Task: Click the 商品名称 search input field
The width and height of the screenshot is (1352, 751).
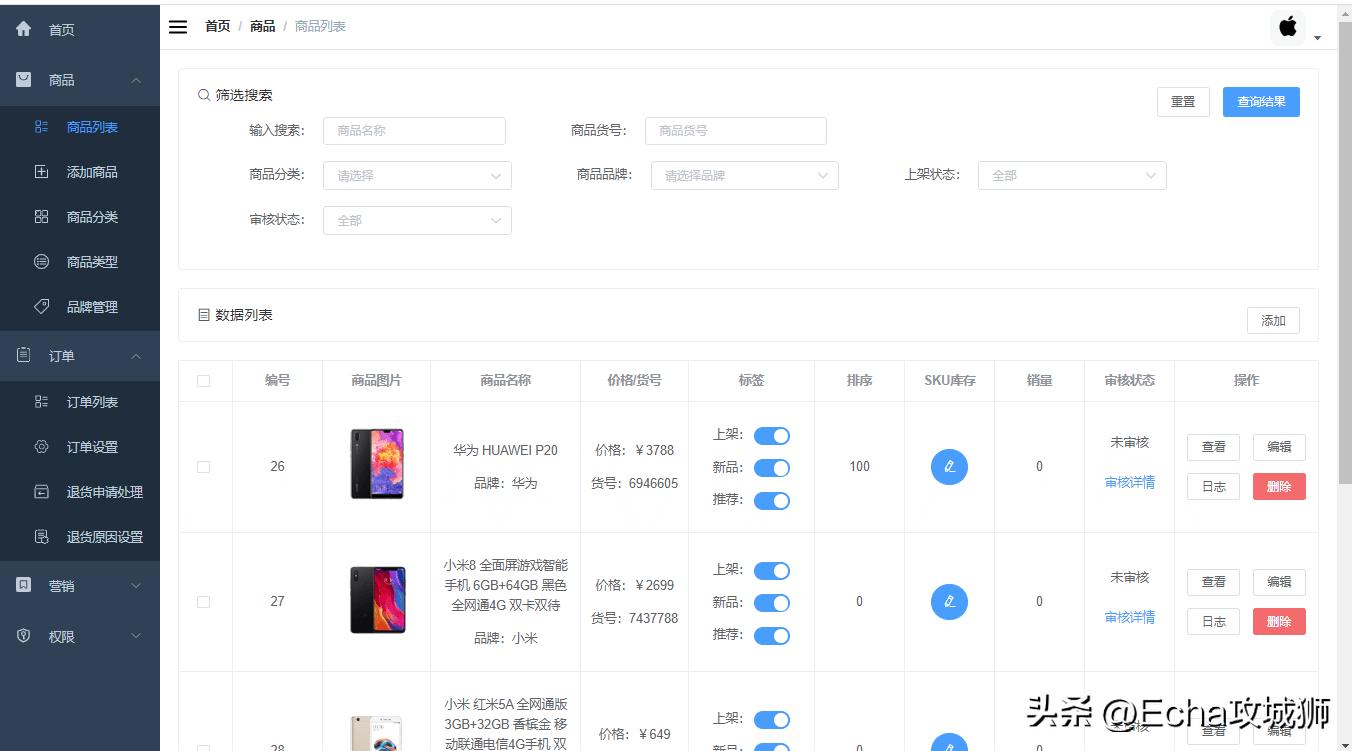Action: [x=414, y=130]
